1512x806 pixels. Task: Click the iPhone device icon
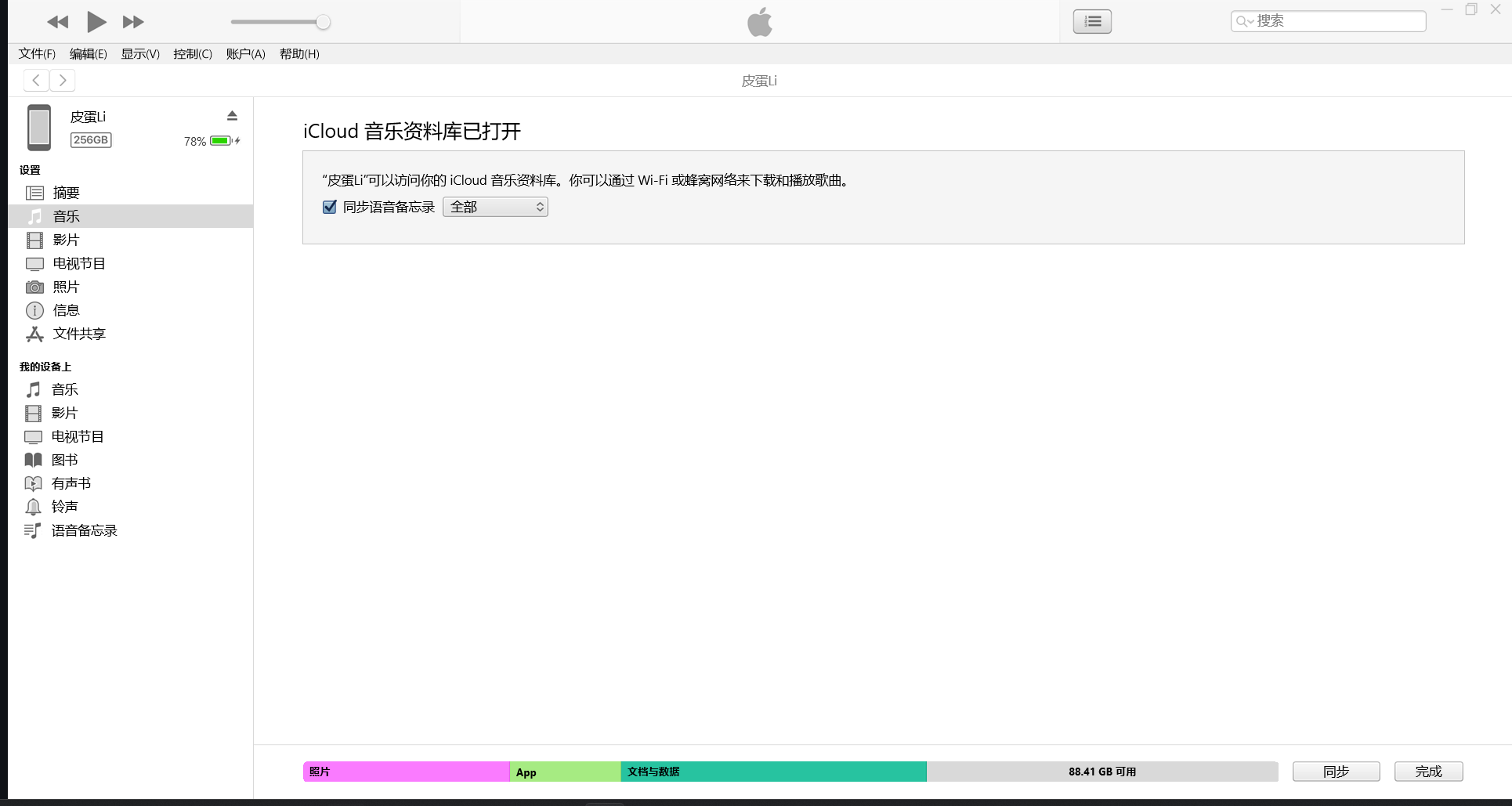coord(39,127)
